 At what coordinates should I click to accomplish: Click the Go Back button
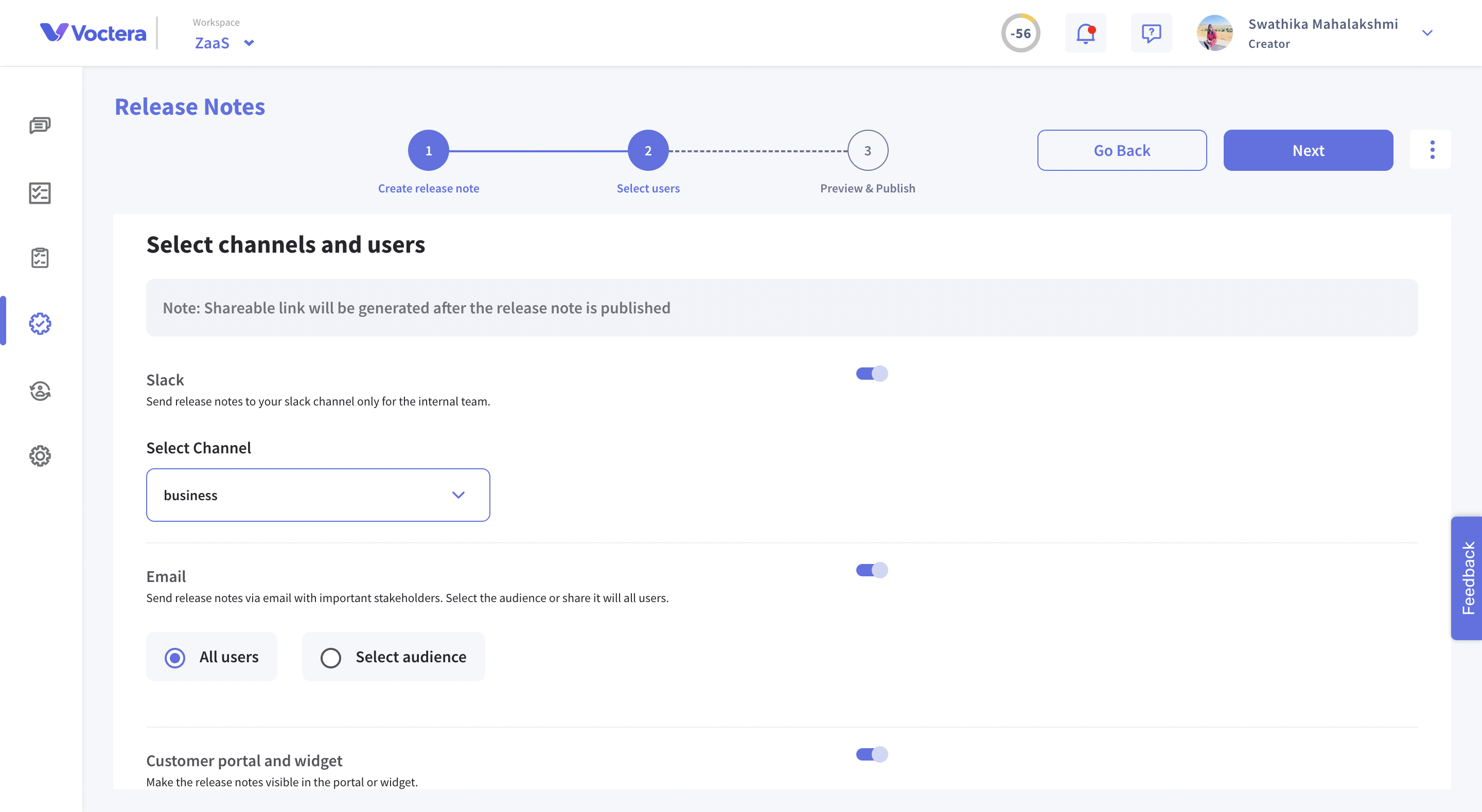pos(1121,150)
